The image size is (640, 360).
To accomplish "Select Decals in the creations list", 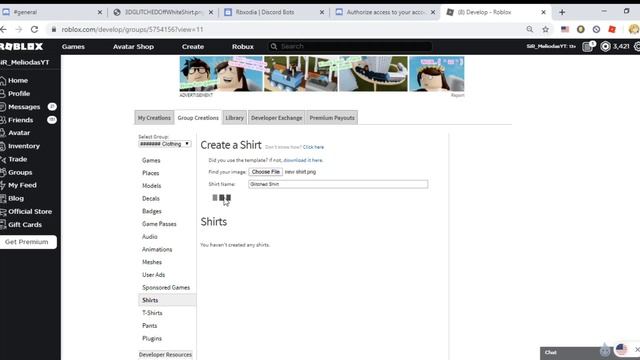I will tap(151, 198).
